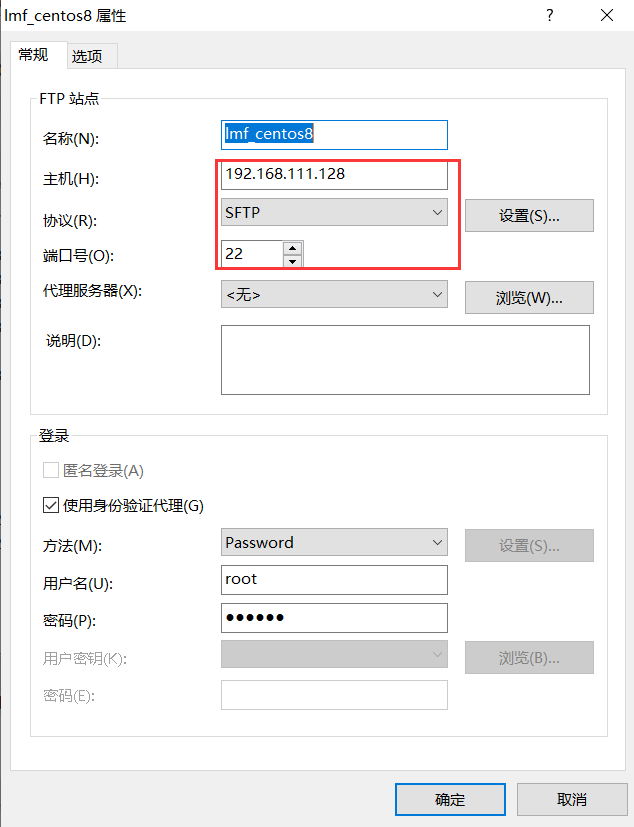Click the 浏览 button for proxy server
Image resolution: width=634 pixels, height=827 pixels.
pyautogui.click(x=528, y=297)
